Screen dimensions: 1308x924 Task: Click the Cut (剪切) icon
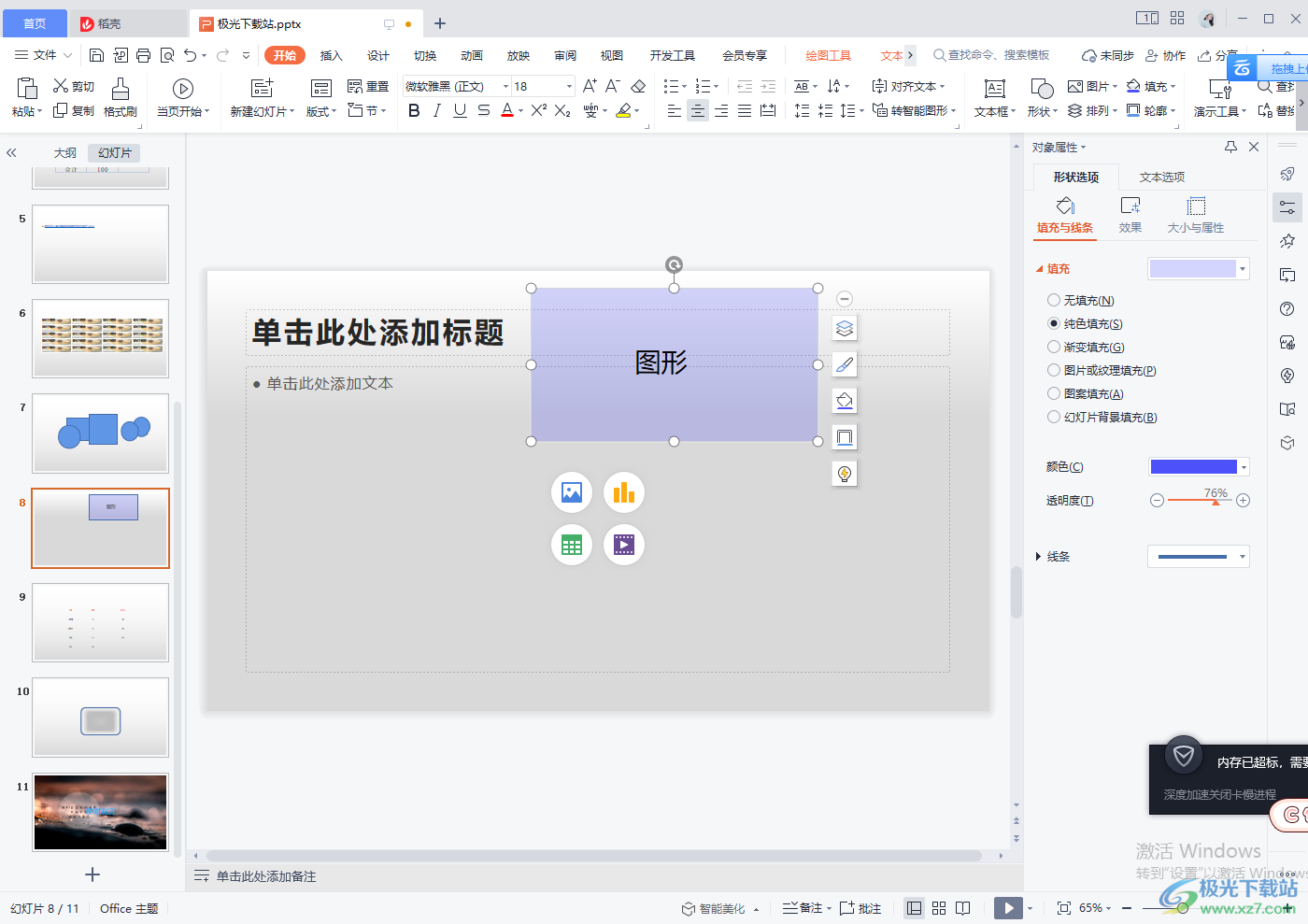pos(74,86)
